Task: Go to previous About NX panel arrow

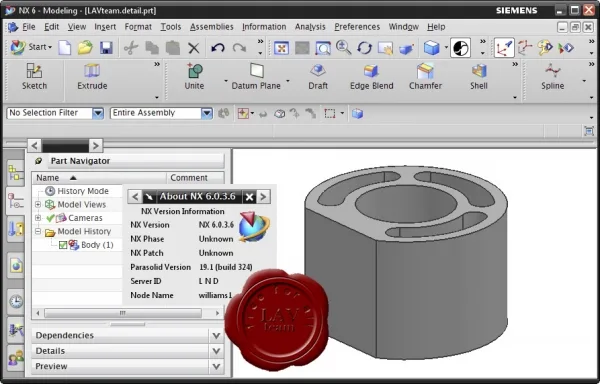Action: point(135,197)
